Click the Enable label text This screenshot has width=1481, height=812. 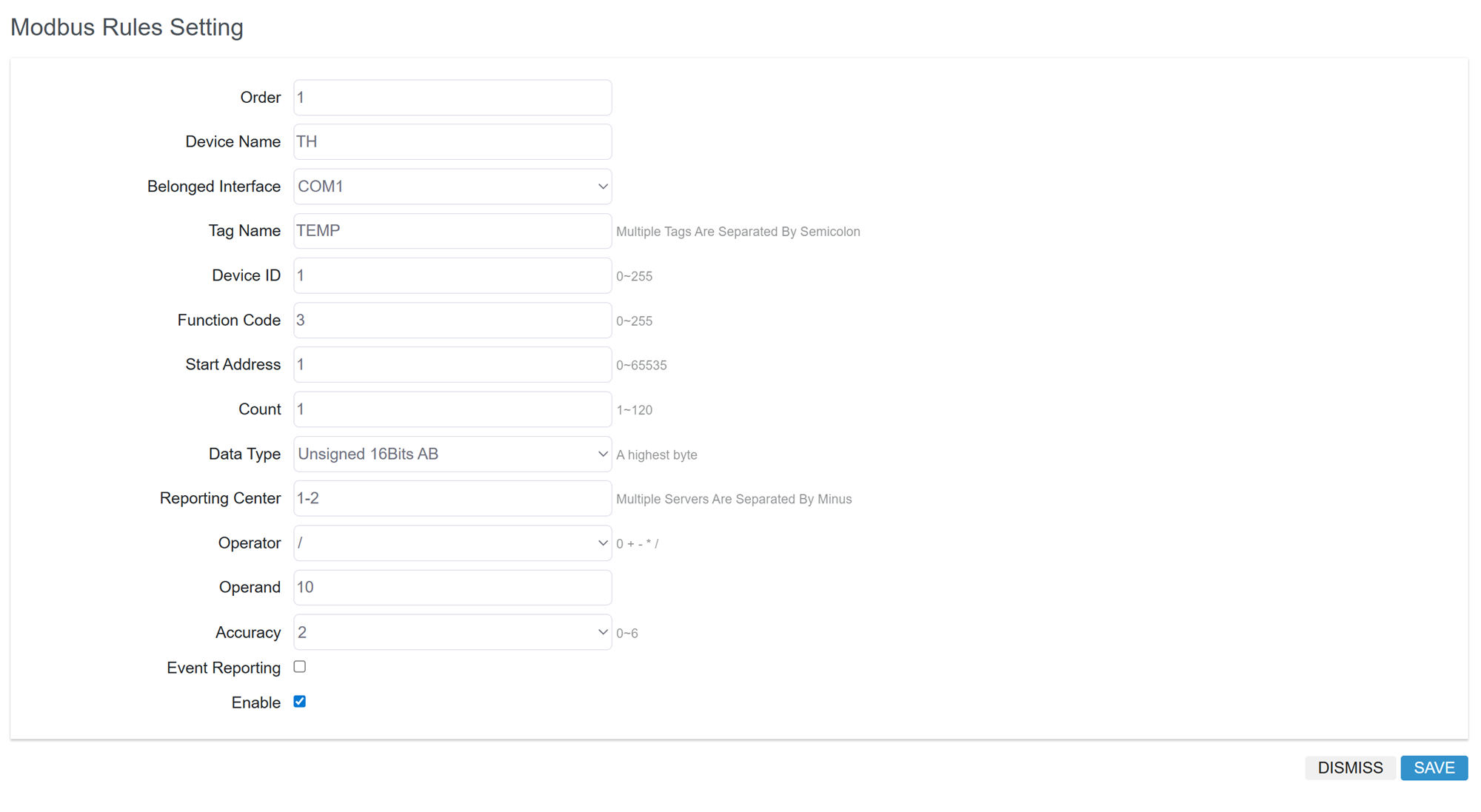point(255,702)
